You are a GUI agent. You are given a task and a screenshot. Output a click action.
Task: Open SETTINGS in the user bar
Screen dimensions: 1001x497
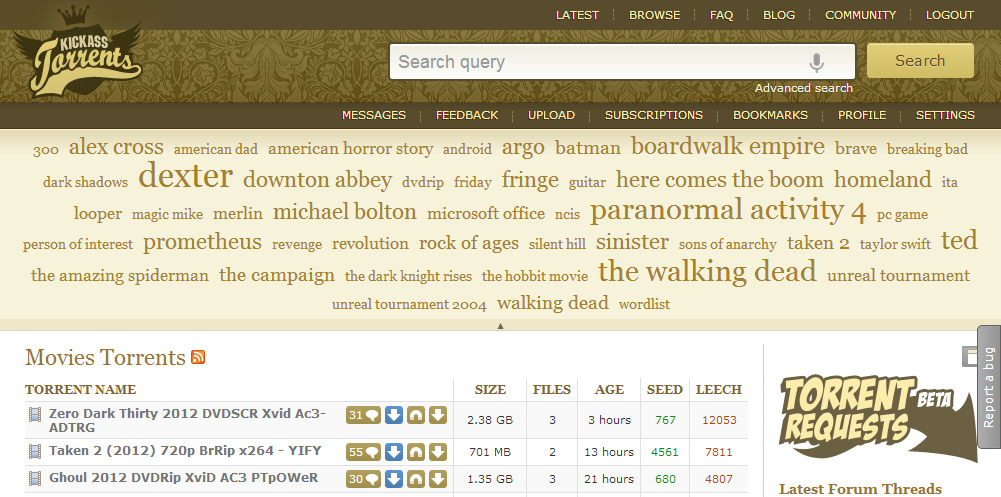click(x=945, y=115)
